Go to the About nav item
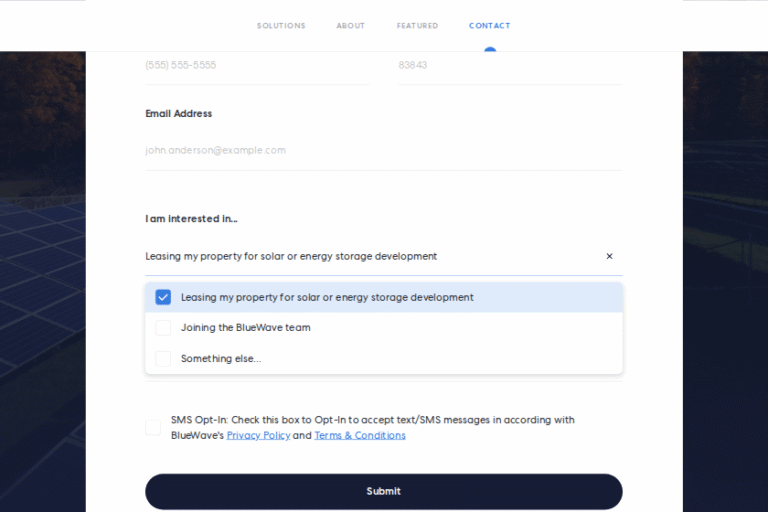Image resolution: width=768 pixels, height=512 pixels. click(351, 26)
